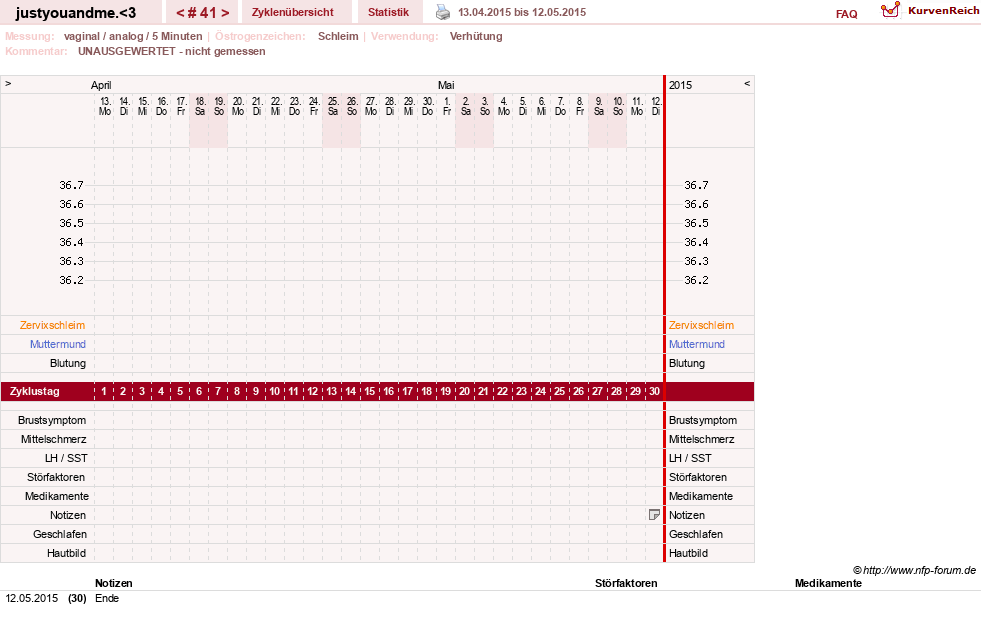
Task: Click the 'vaginal / analog / 5 Minuten' value
Action: click(x=133, y=36)
